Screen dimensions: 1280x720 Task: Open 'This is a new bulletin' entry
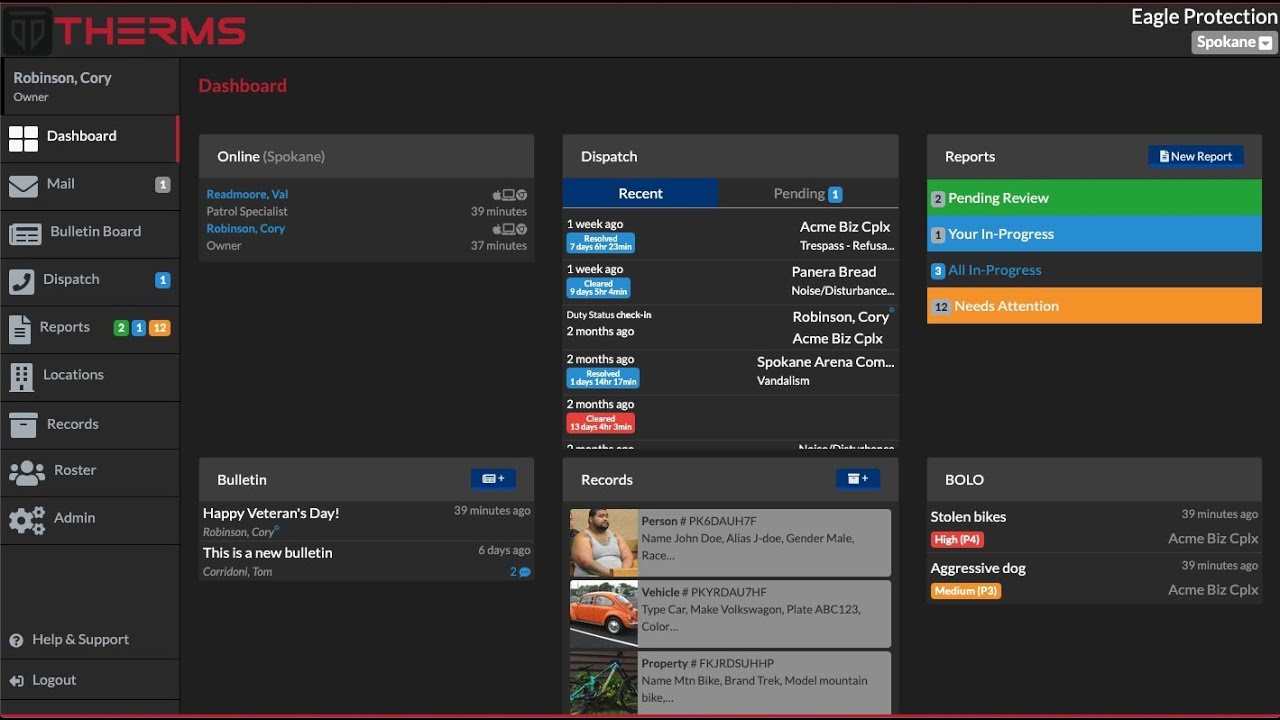[267, 553]
